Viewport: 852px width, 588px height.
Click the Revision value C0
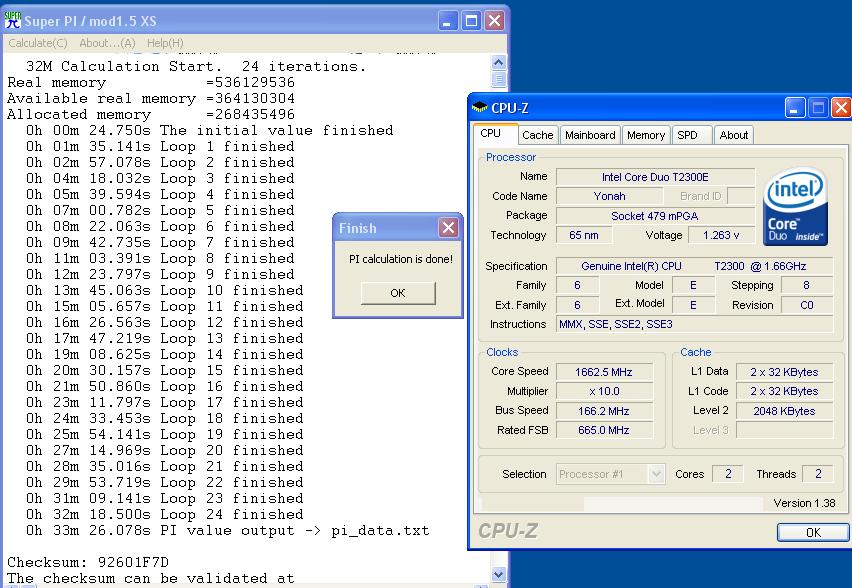coord(807,305)
